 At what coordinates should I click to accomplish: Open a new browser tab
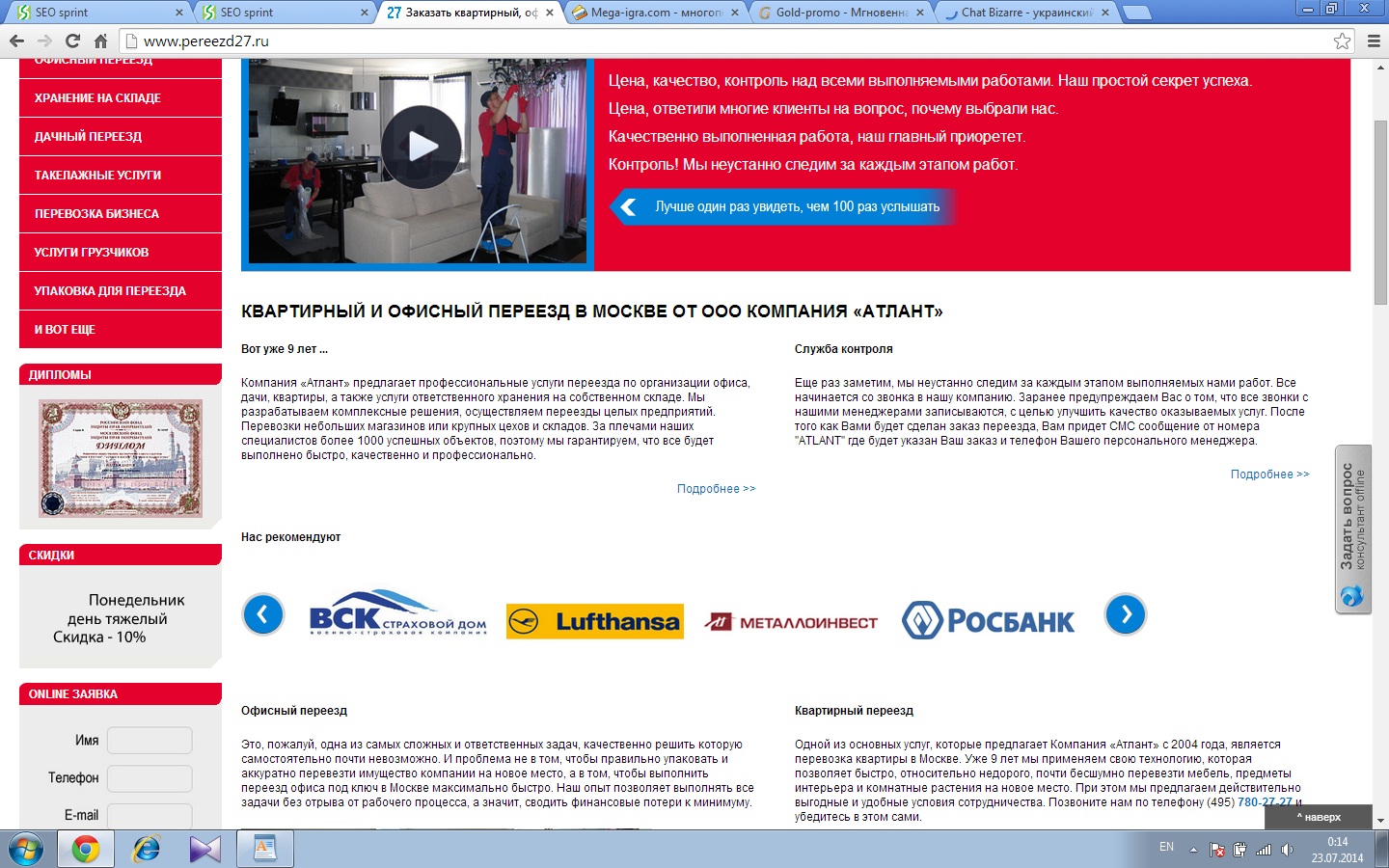(1138, 13)
